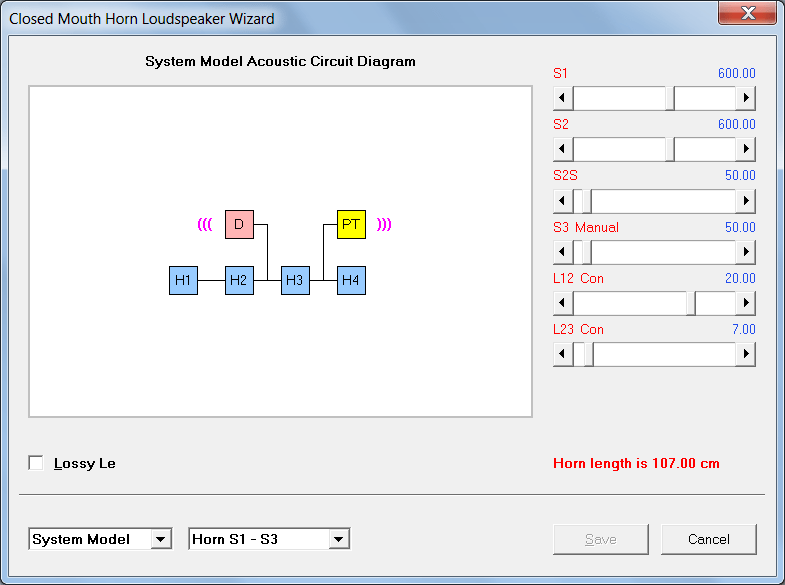785x585 pixels.
Task: Click the Cancel button
Action: (709, 539)
